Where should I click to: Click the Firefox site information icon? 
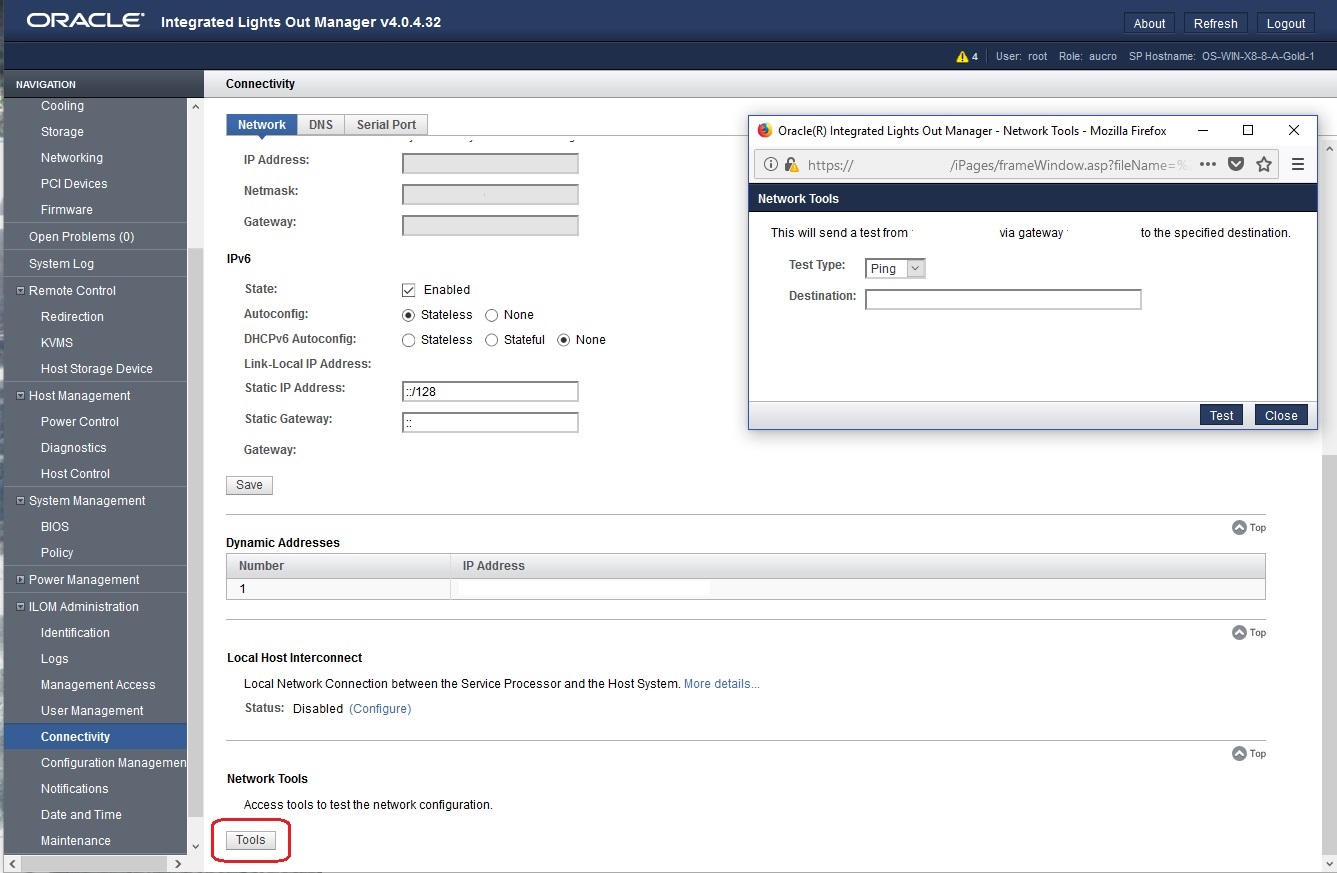771,165
